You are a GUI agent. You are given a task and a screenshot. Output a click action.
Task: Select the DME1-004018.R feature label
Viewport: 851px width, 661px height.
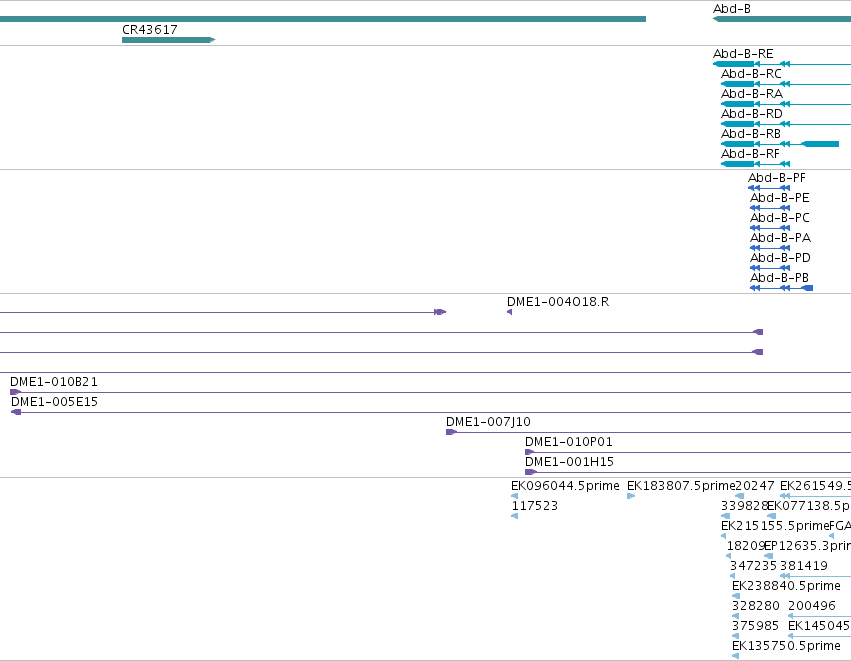(558, 302)
